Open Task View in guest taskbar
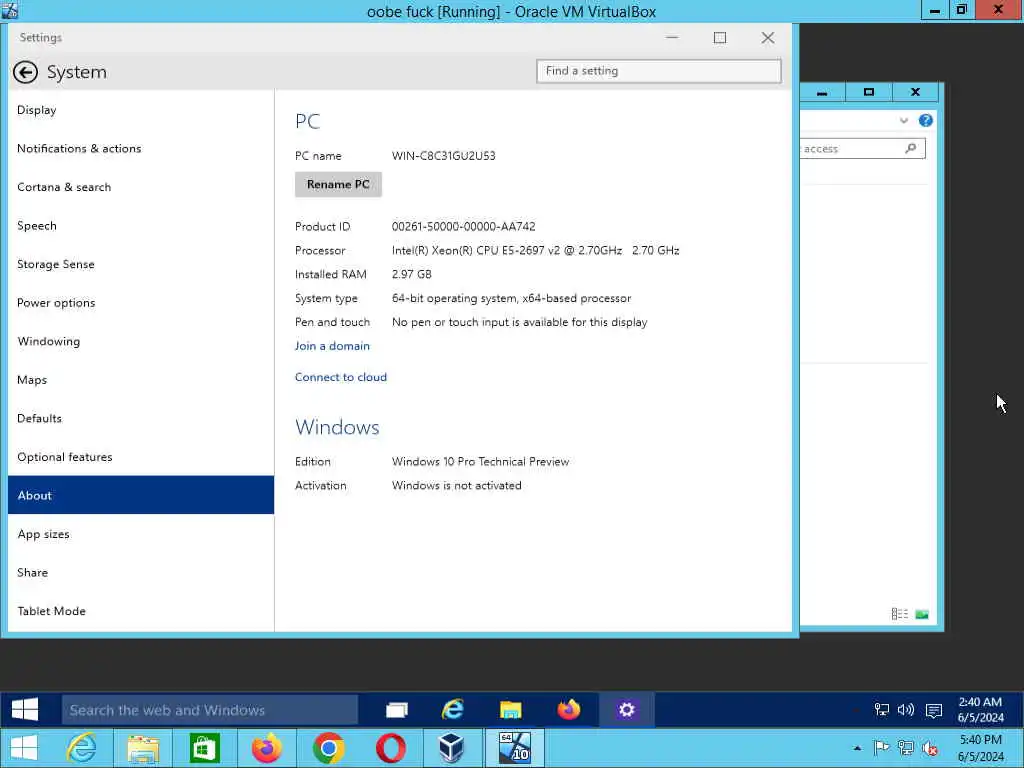This screenshot has height=768, width=1024. point(396,710)
